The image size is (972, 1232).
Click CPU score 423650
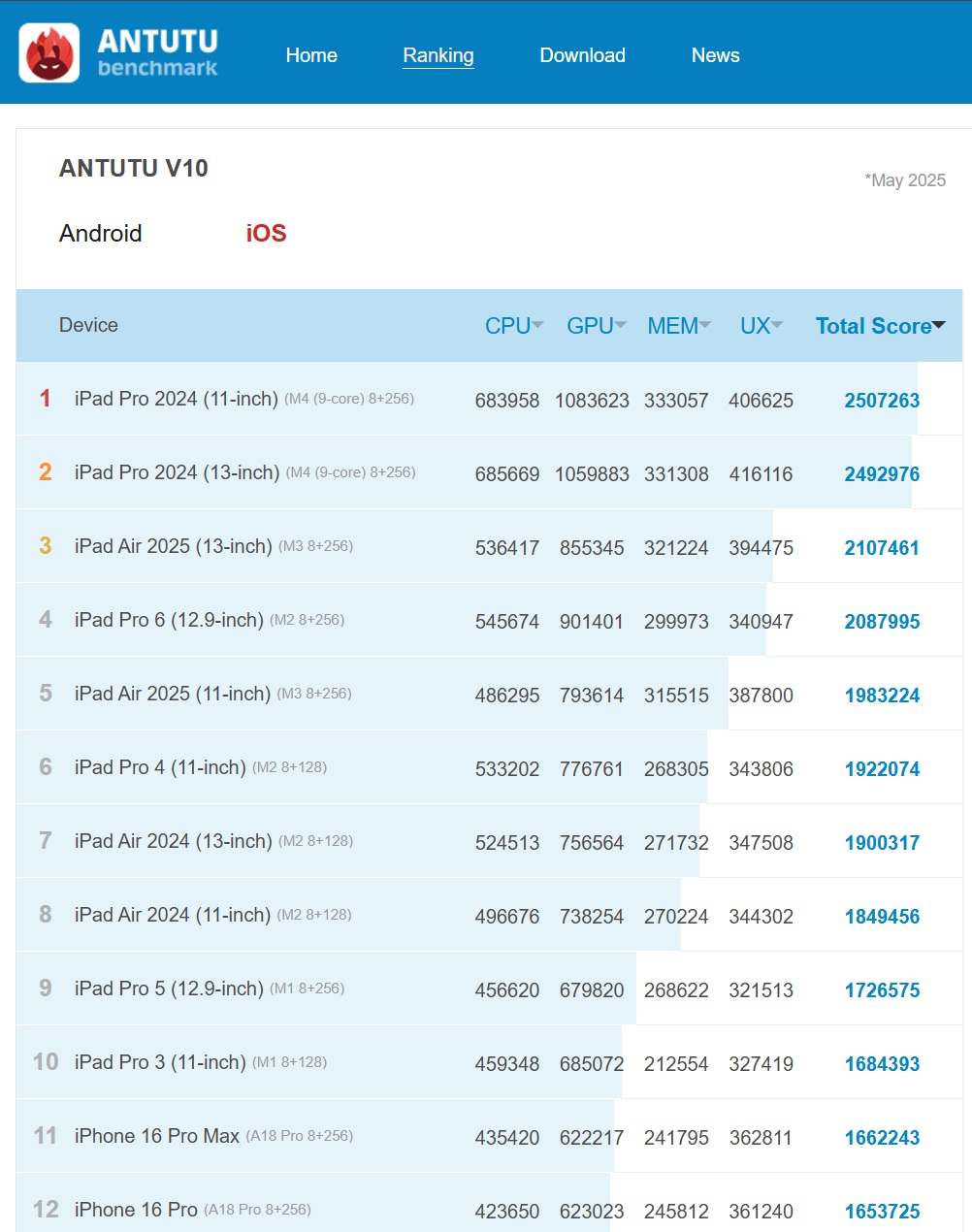pos(507,1212)
